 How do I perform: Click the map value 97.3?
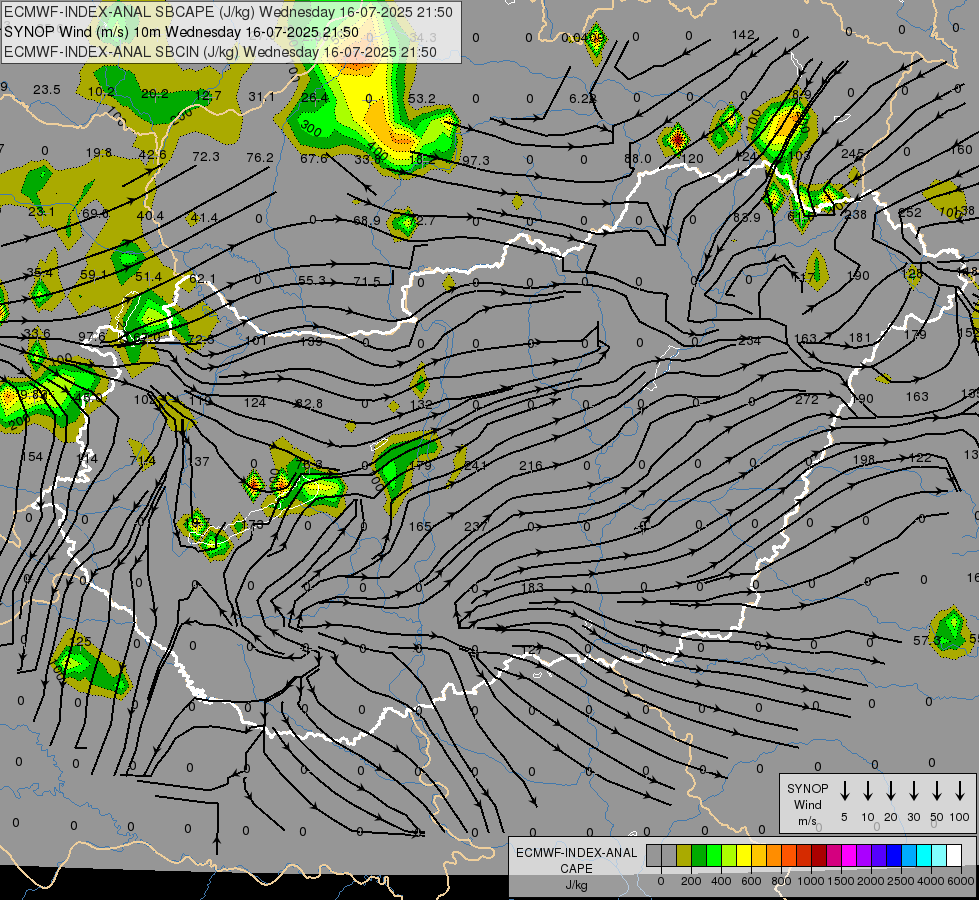tap(476, 161)
